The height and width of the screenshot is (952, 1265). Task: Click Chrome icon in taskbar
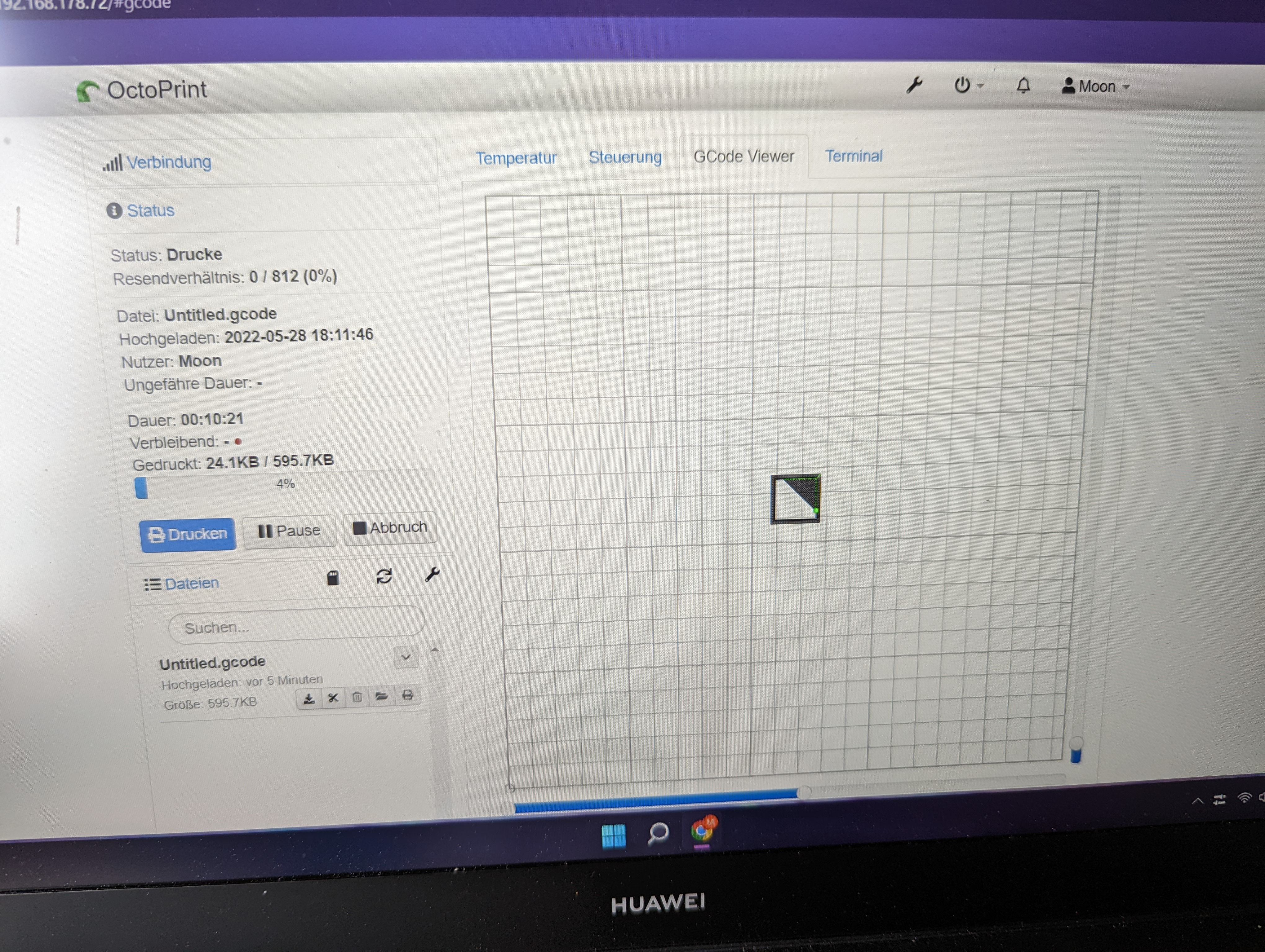point(703,830)
